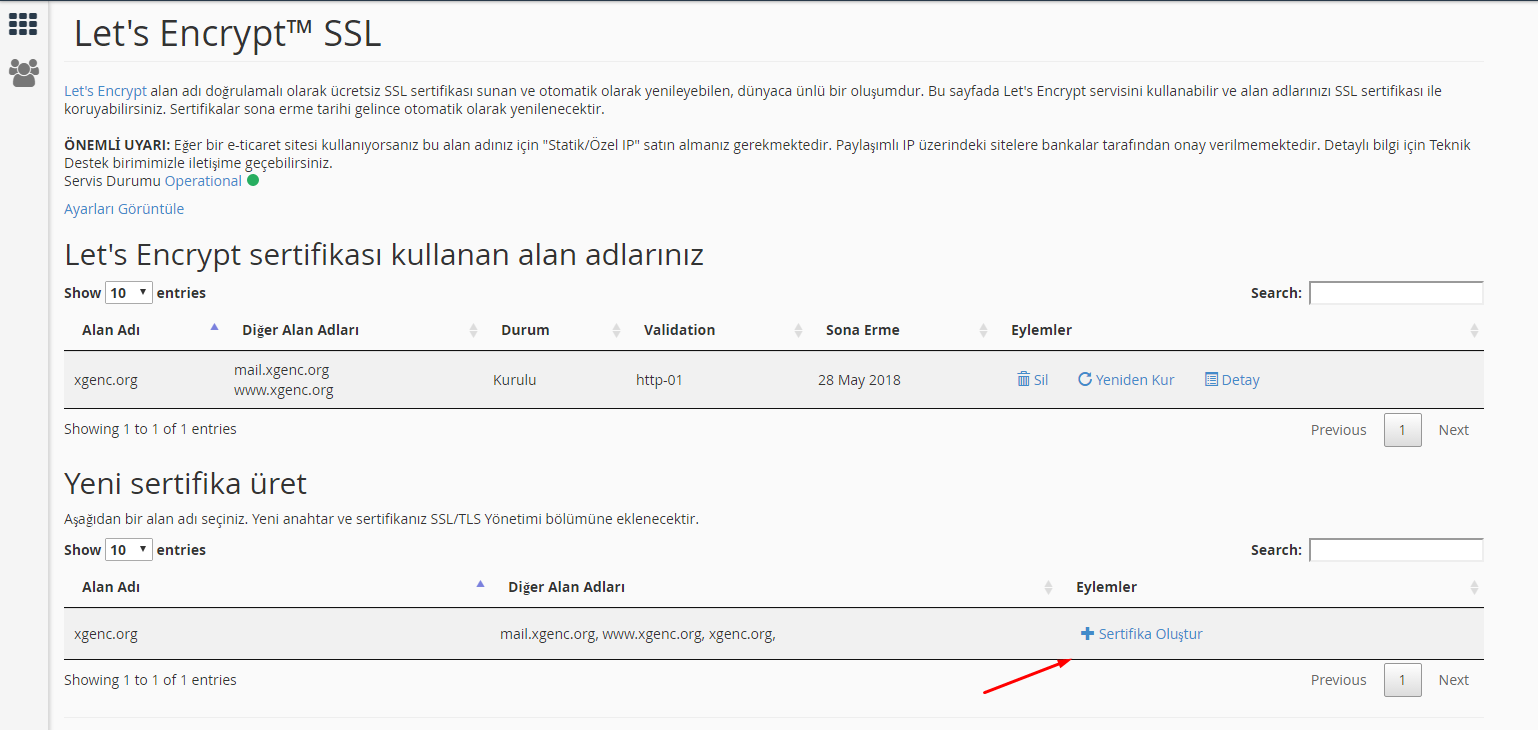Click the Let's Encrypt link in description

tap(105, 91)
